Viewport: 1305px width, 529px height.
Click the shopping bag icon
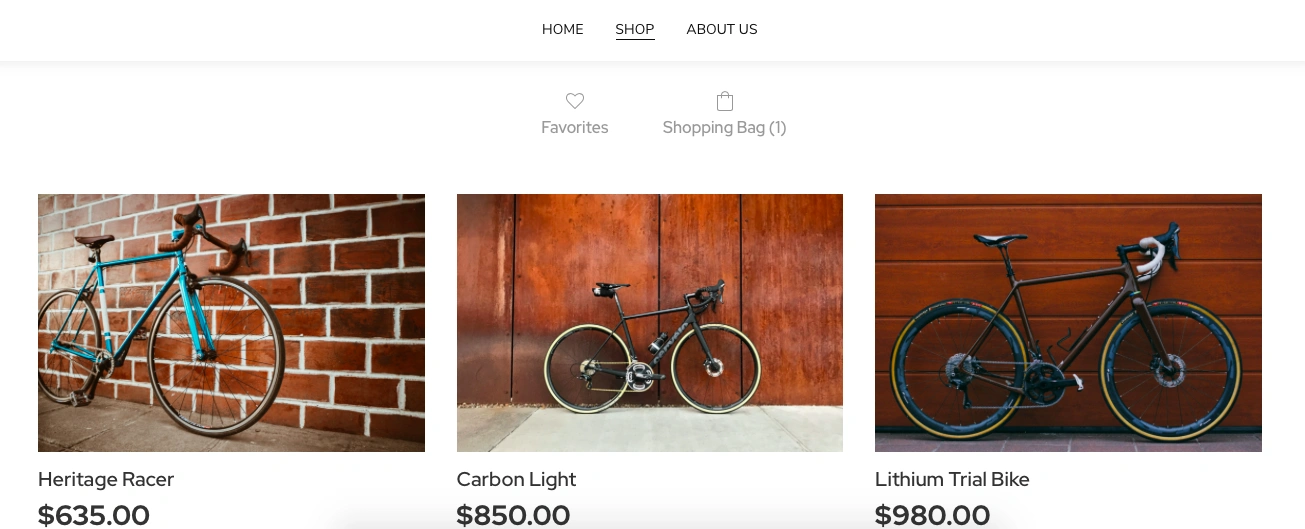725,101
